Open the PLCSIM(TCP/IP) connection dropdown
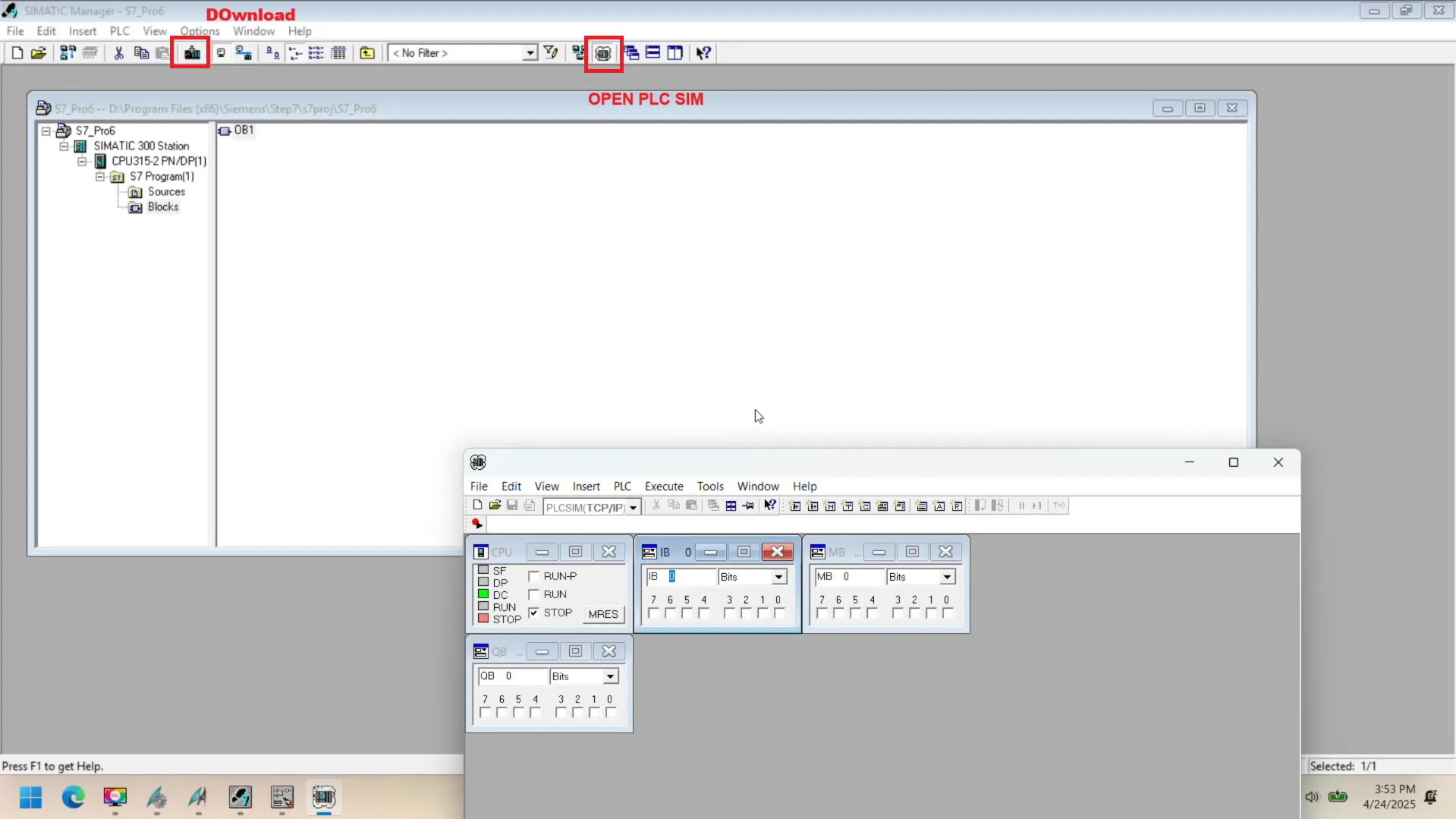 coord(633,507)
